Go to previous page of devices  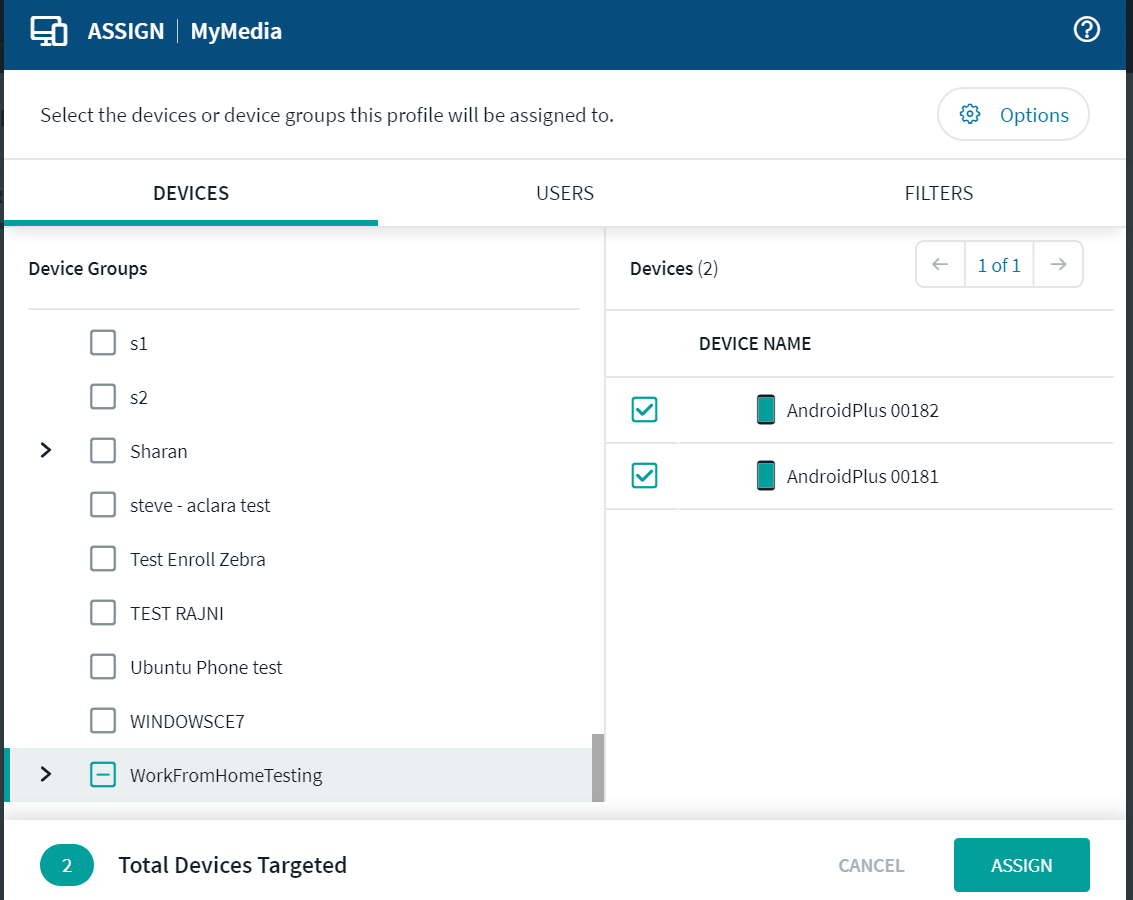tap(940, 265)
